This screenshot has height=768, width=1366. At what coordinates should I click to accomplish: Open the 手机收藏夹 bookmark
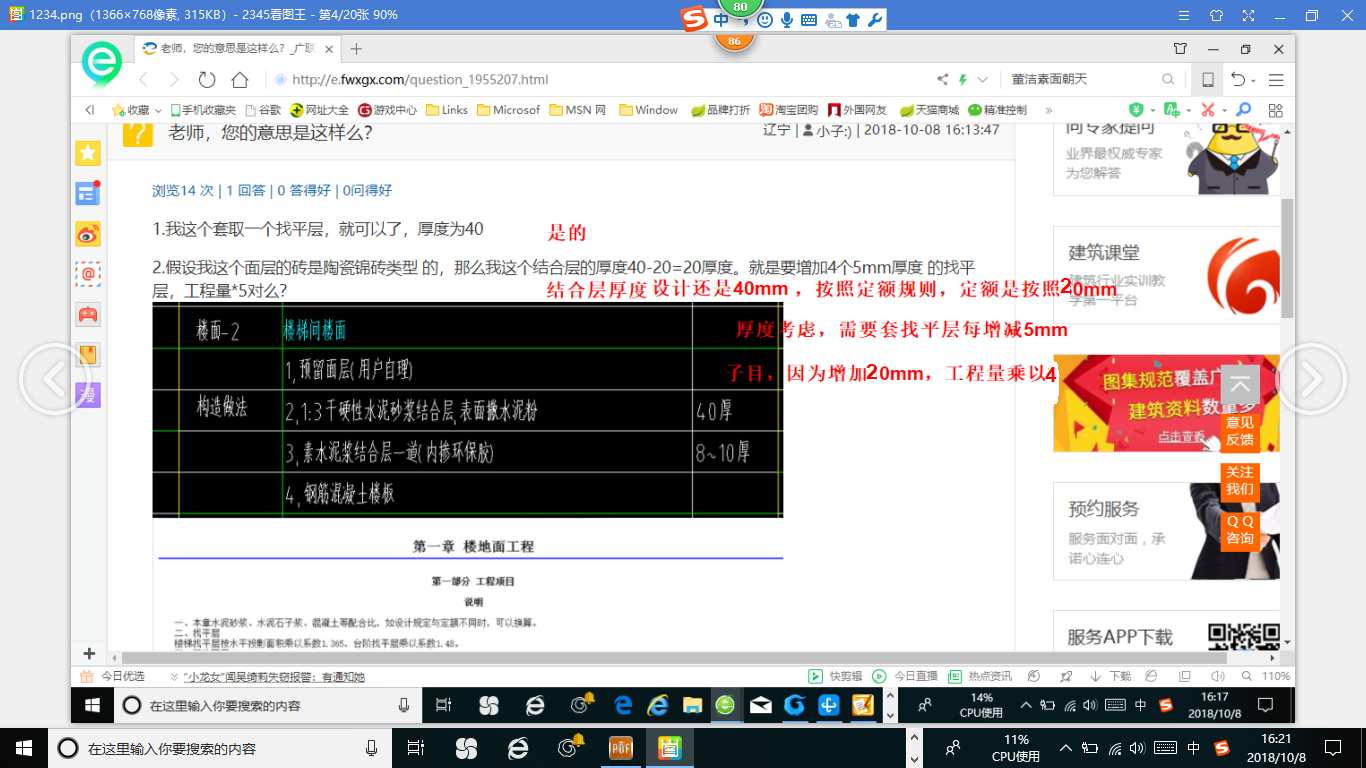tap(203, 110)
